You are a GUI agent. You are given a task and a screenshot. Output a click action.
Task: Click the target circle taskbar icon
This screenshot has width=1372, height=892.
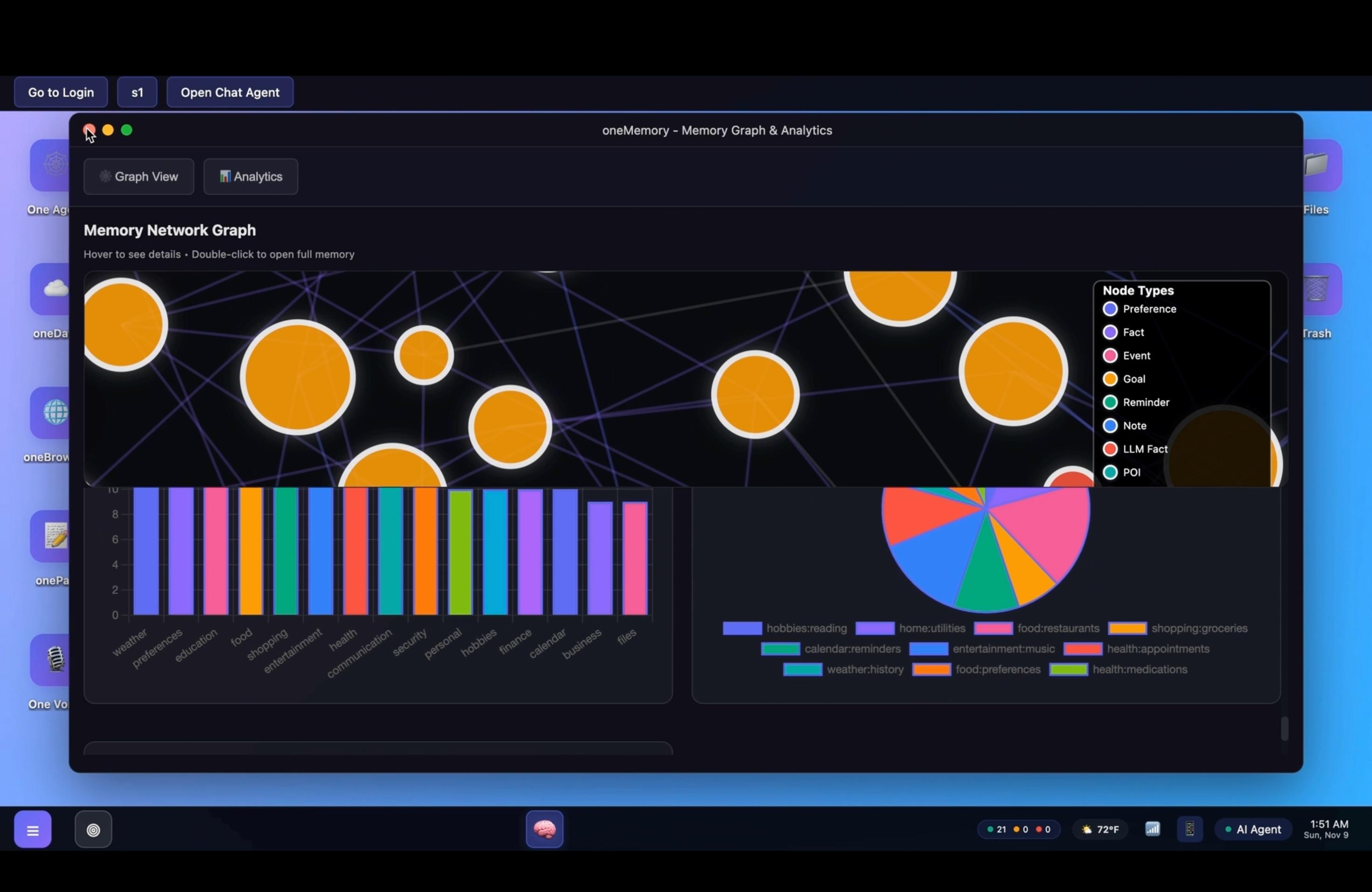click(x=93, y=829)
